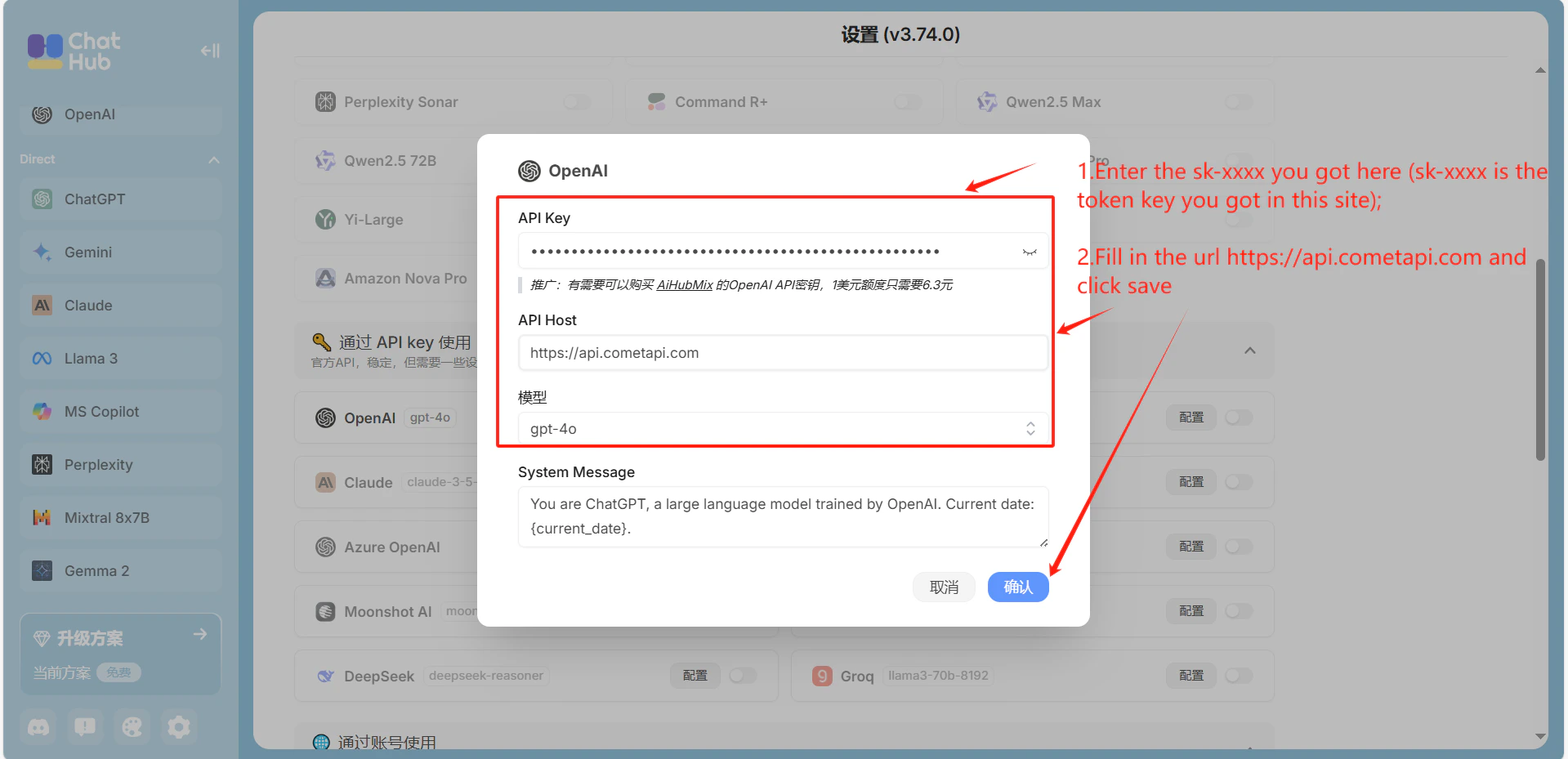This screenshot has height=759, width=1568.
Task: Click the system message resize handle
Action: coord(1043,542)
